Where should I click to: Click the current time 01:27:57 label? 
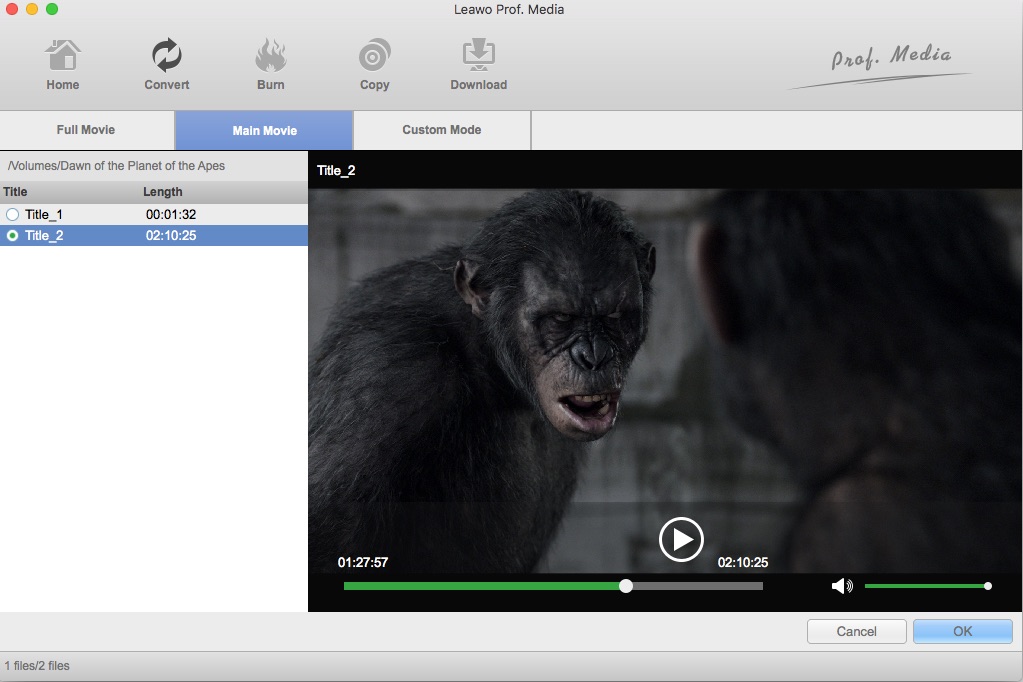[x=363, y=563]
